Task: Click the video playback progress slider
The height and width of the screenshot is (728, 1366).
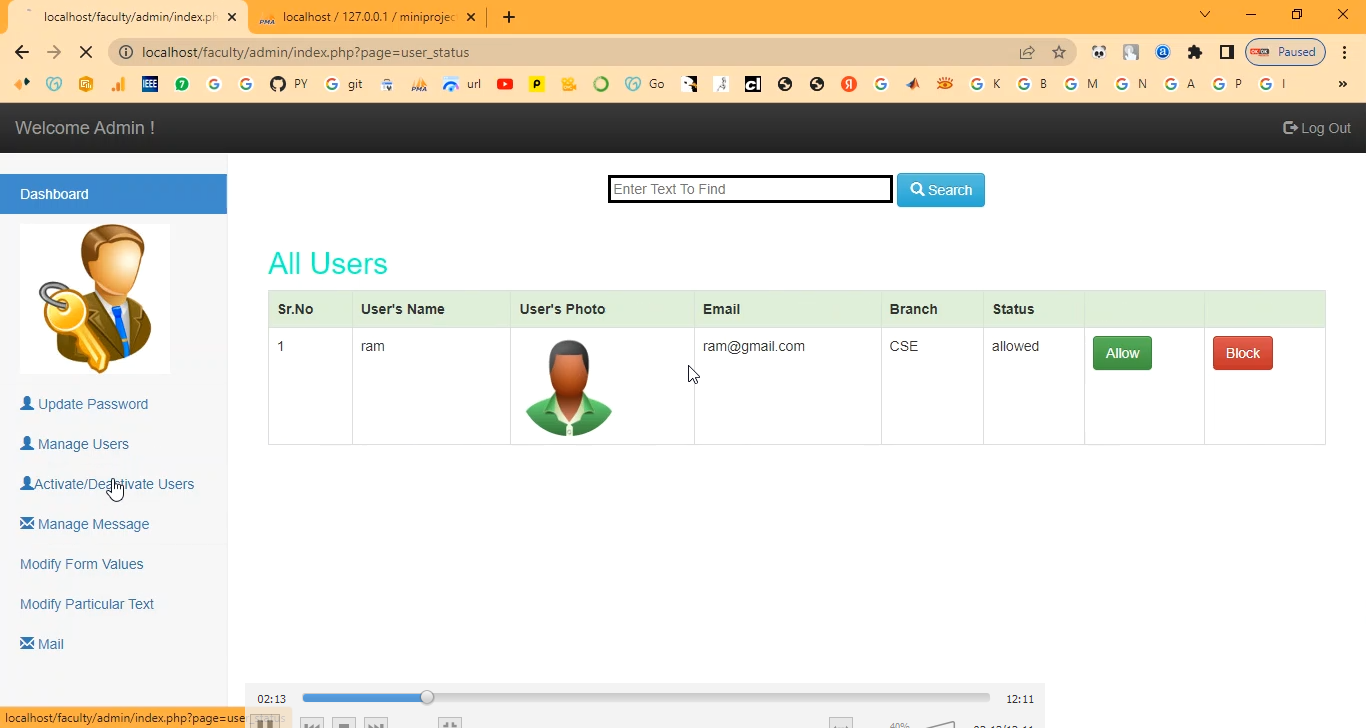Action: click(645, 698)
